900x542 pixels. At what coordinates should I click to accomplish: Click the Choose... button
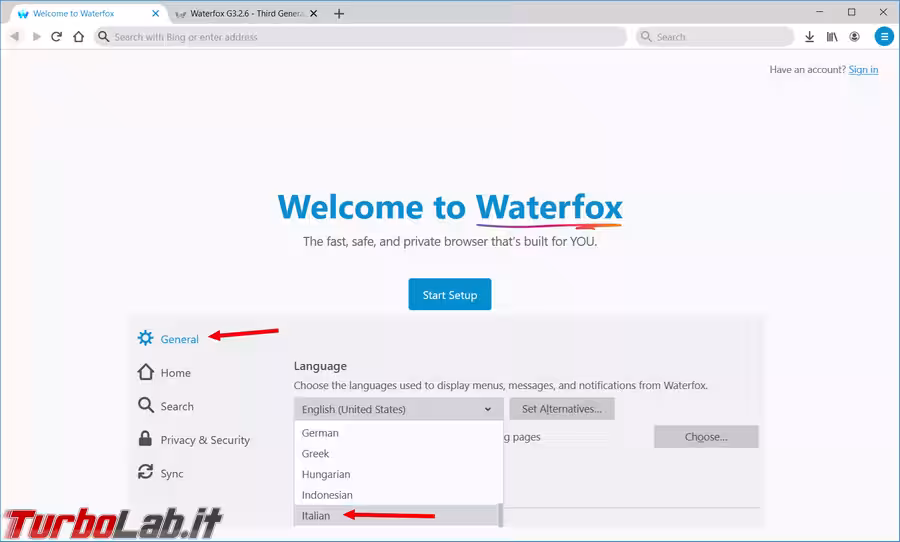706,437
